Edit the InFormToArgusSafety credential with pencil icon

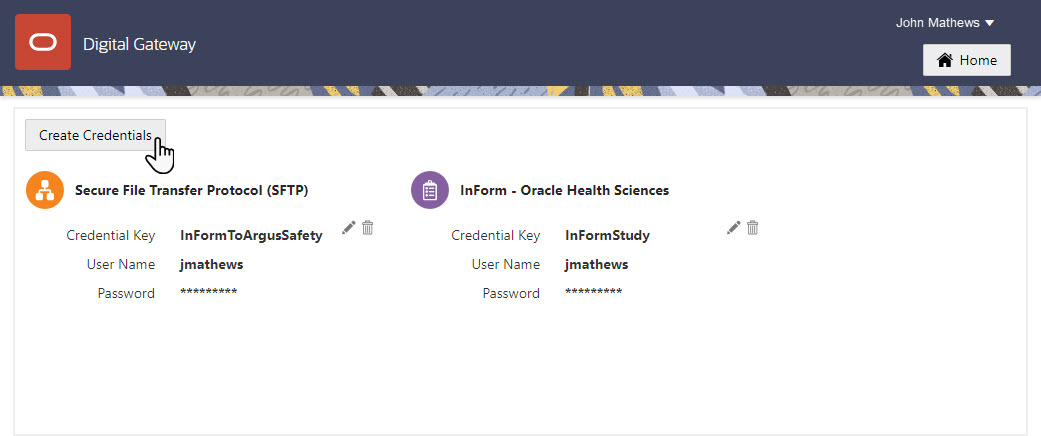pos(349,228)
